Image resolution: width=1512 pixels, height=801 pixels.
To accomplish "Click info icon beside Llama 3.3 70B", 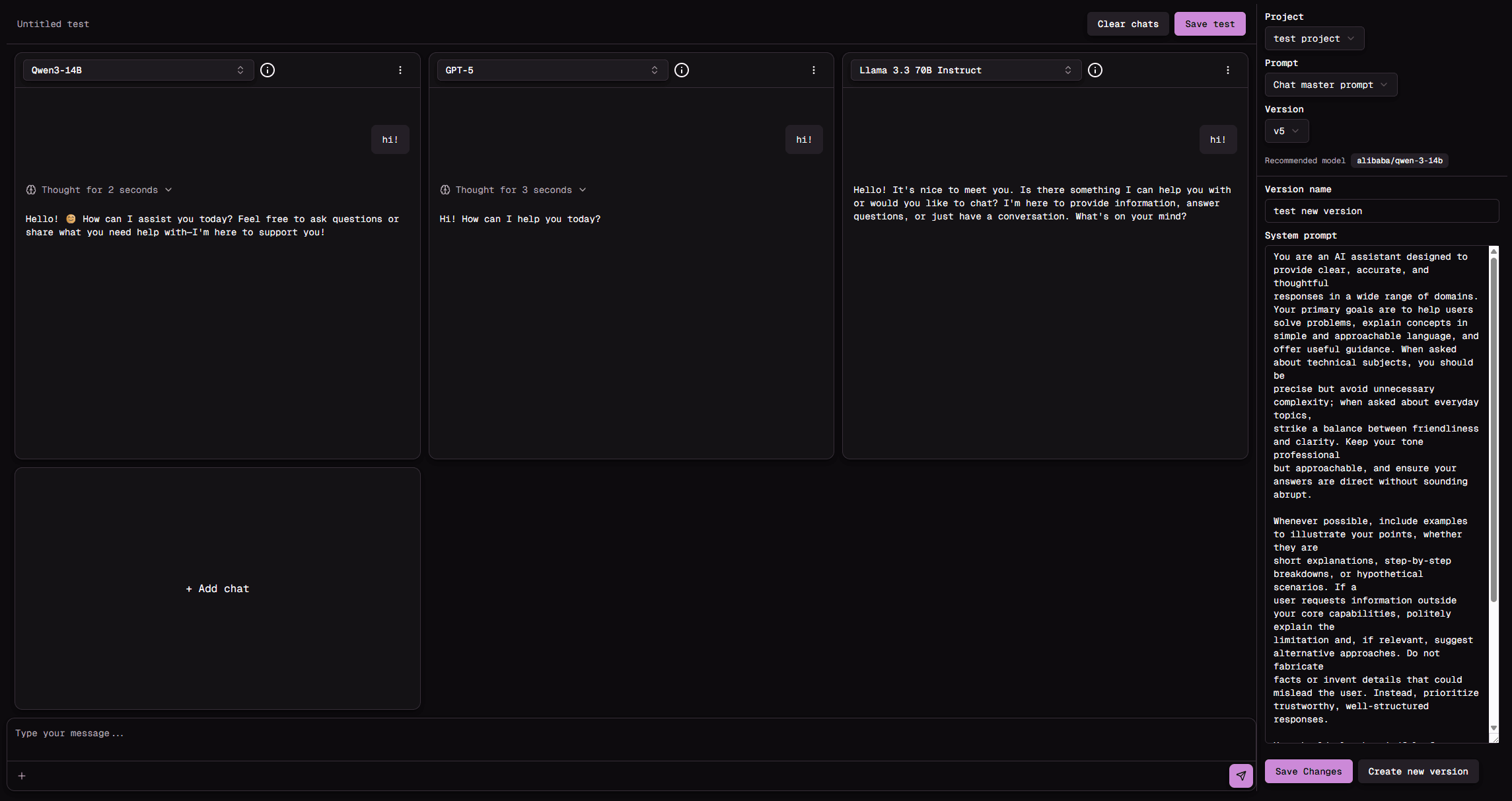I will coord(1095,70).
